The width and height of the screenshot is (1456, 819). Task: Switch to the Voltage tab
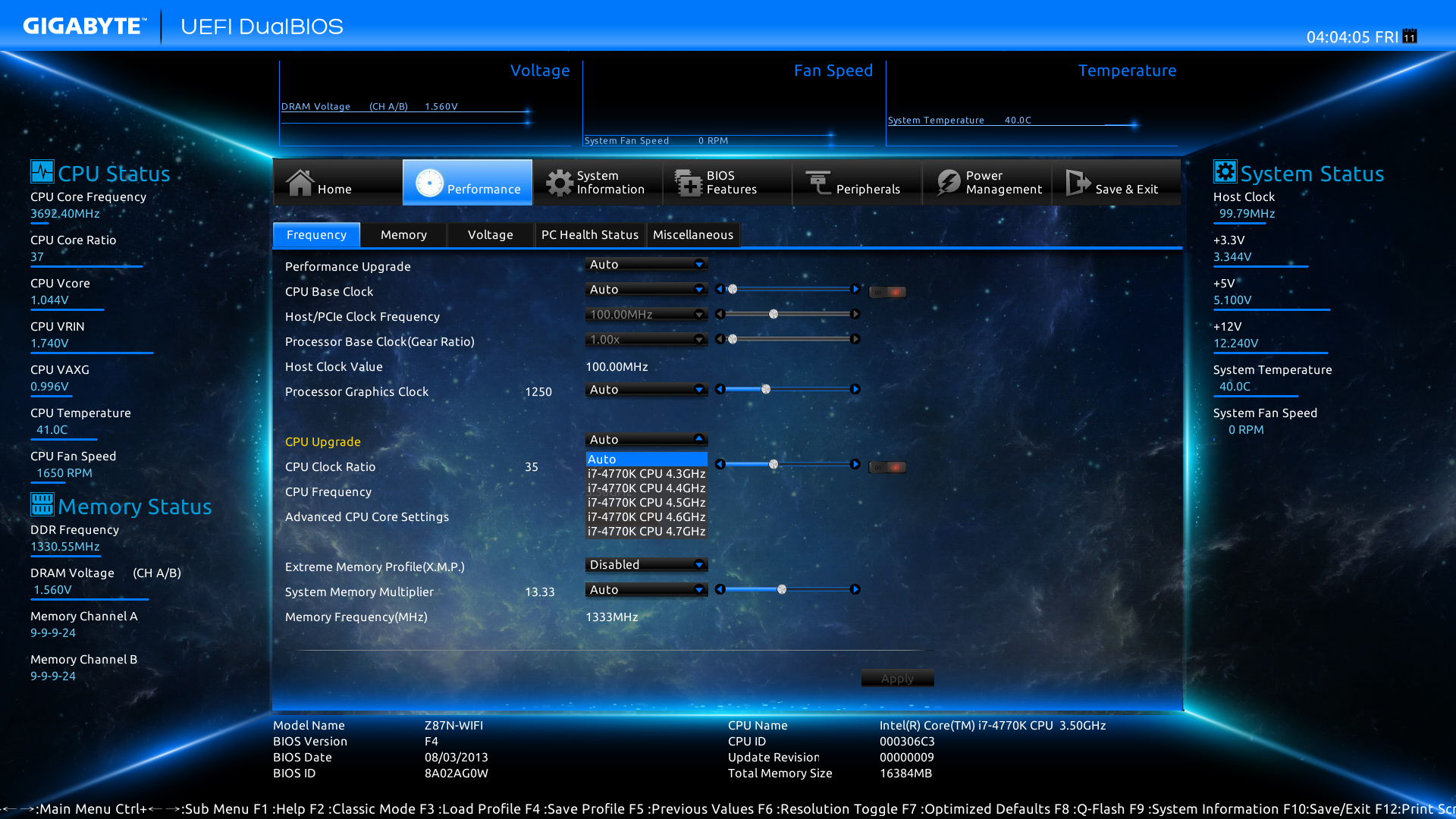point(490,235)
